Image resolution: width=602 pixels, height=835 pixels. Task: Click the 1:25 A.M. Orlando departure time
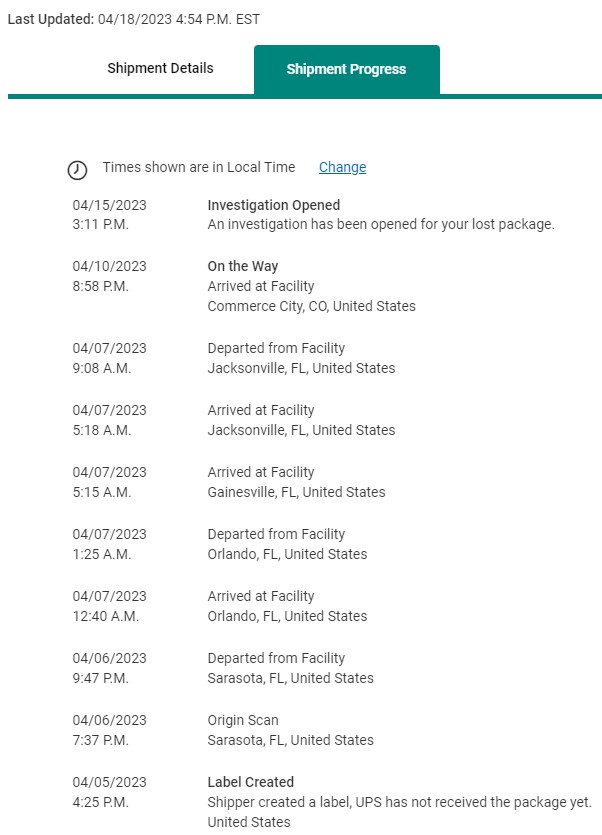click(101, 554)
